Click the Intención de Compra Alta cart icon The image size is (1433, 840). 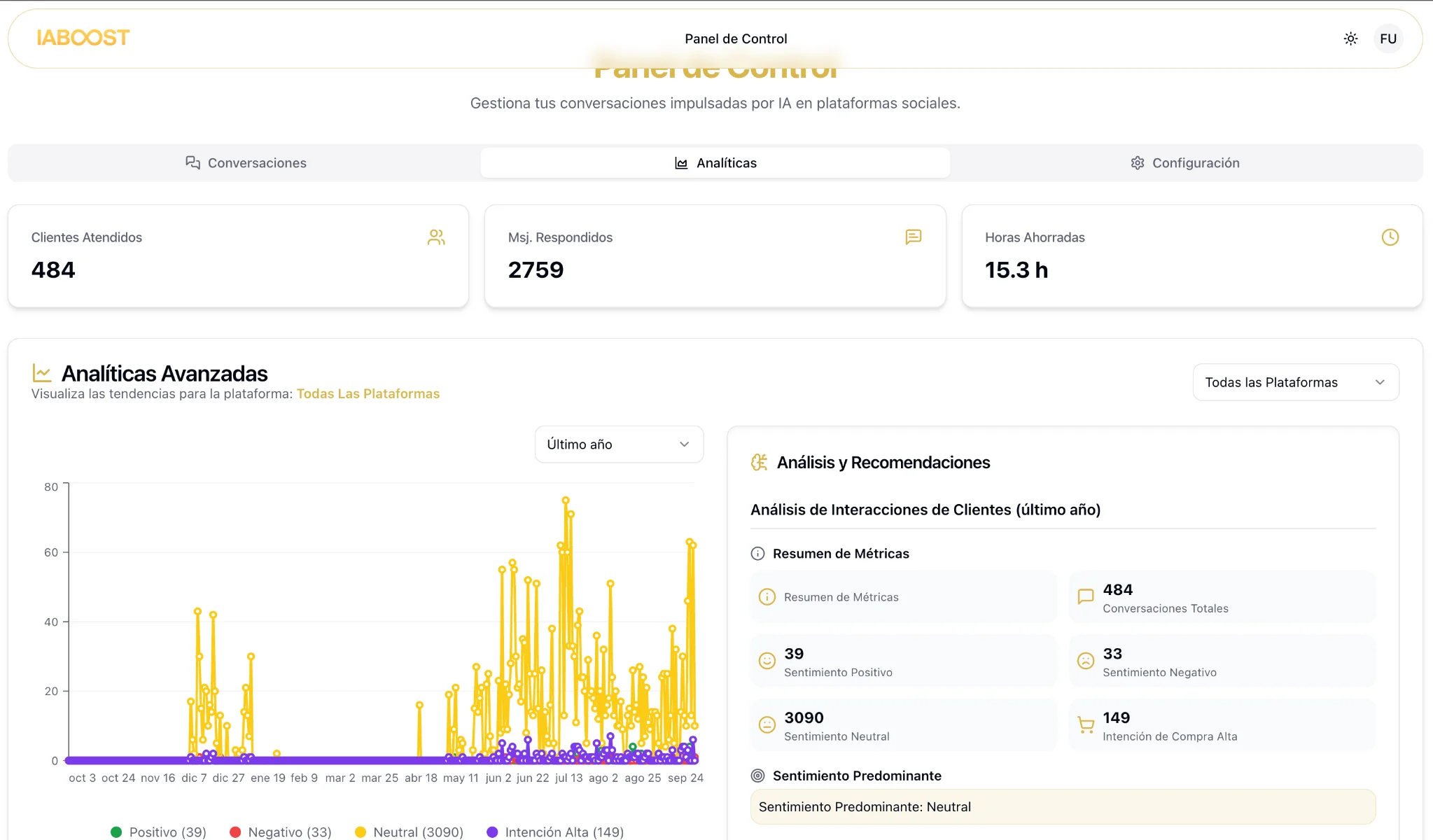pos(1085,724)
